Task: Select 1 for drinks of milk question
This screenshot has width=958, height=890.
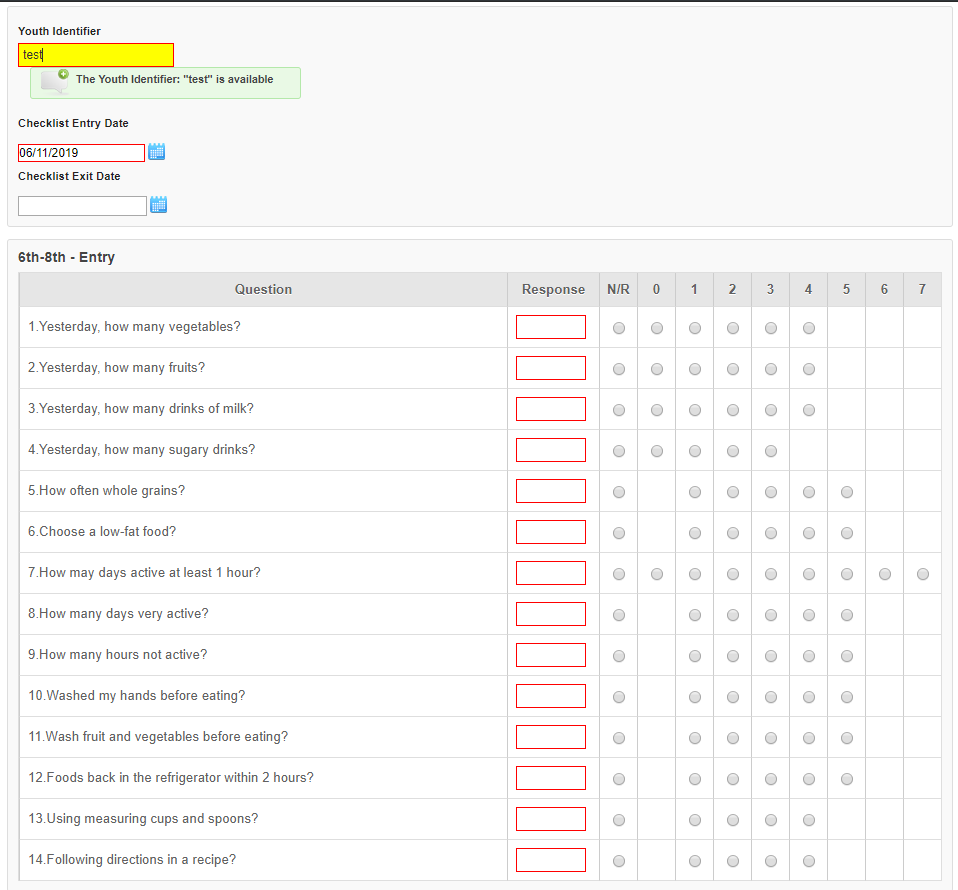Action: (695, 410)
